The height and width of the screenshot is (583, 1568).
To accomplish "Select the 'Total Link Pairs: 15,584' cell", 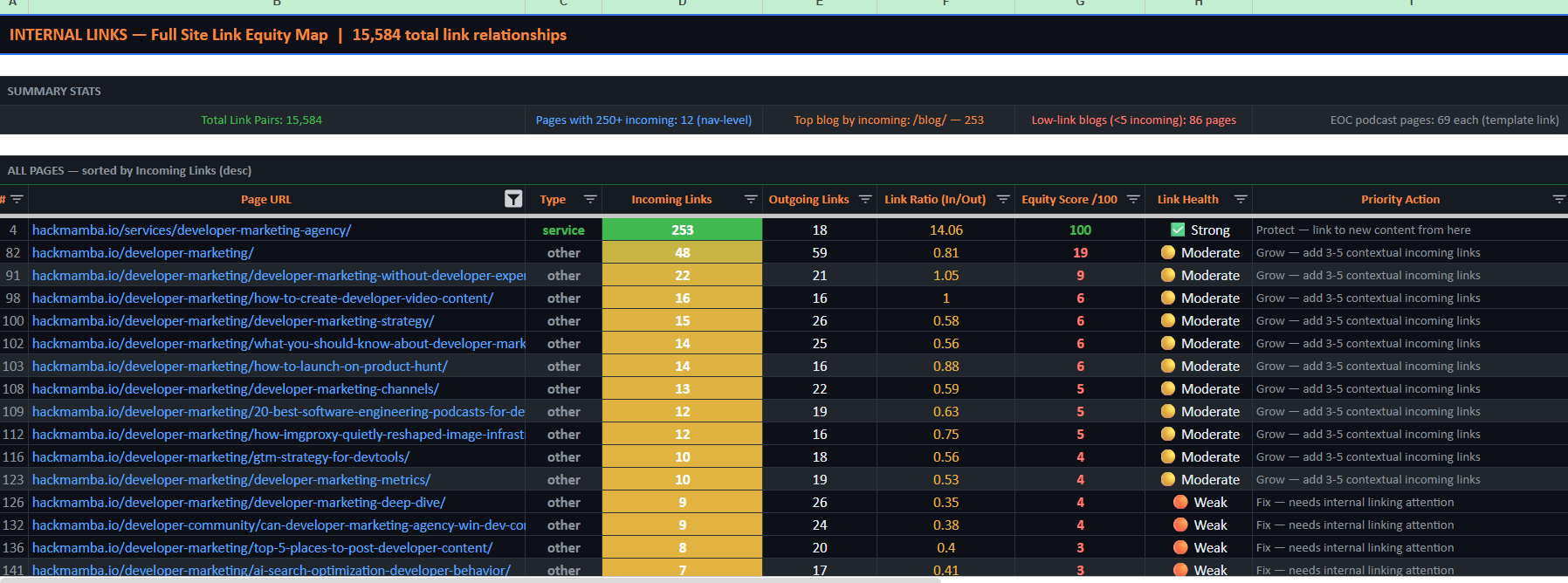I will pyautogui.click(x=262, y=120).
